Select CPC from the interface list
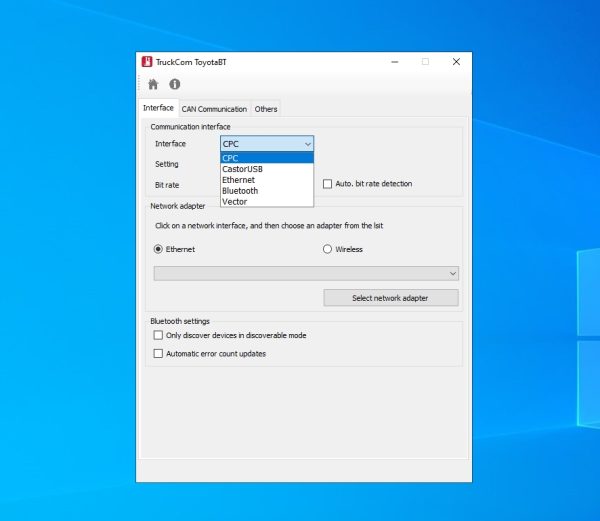The width and height of the screenshot is (600, 521). (x=267, y=158)
